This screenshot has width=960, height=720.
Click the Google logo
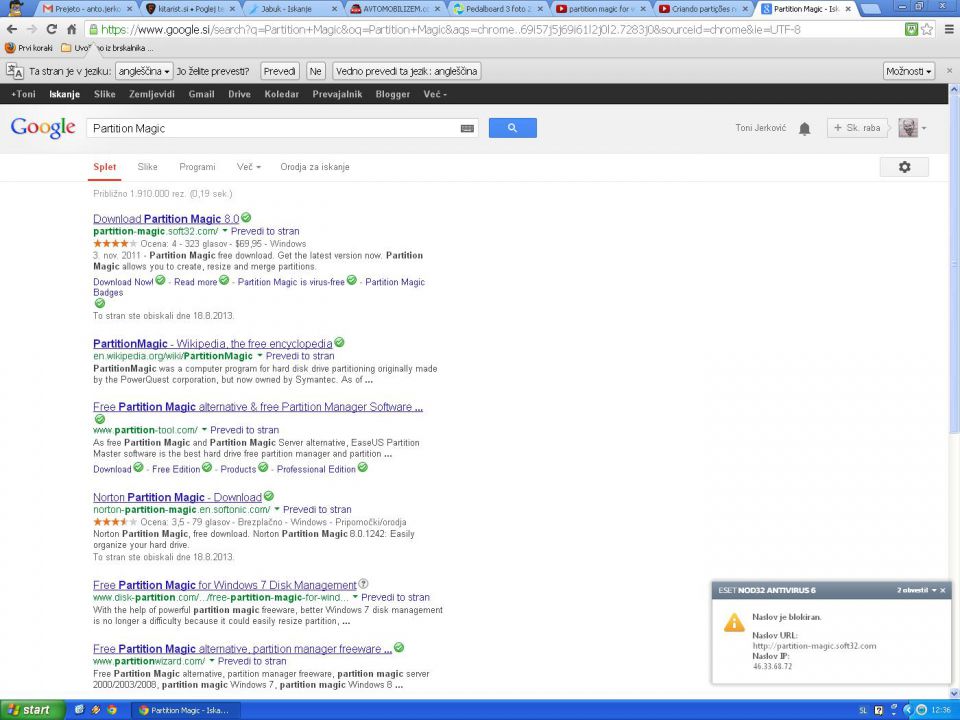coord(43,127)
